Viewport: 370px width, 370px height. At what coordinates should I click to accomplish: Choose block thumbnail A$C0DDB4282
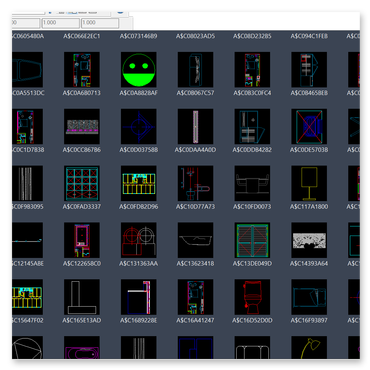(x=252, y=127)
